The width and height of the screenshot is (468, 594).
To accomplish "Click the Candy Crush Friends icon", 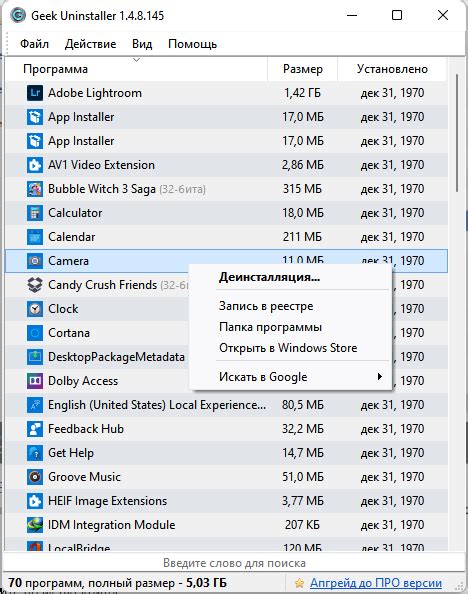I will click(35, 285).
